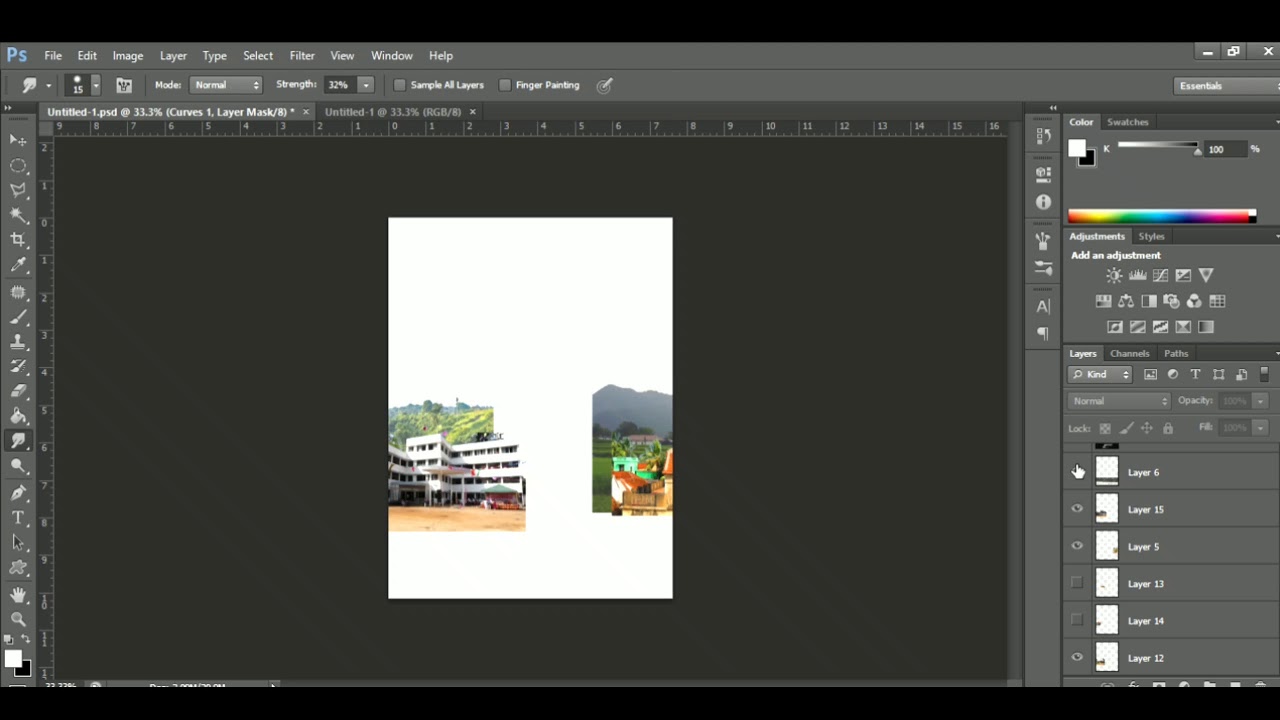Enable Sample All Layers checkbox
The image size is (1280, 720).
(x=400, y=85)
